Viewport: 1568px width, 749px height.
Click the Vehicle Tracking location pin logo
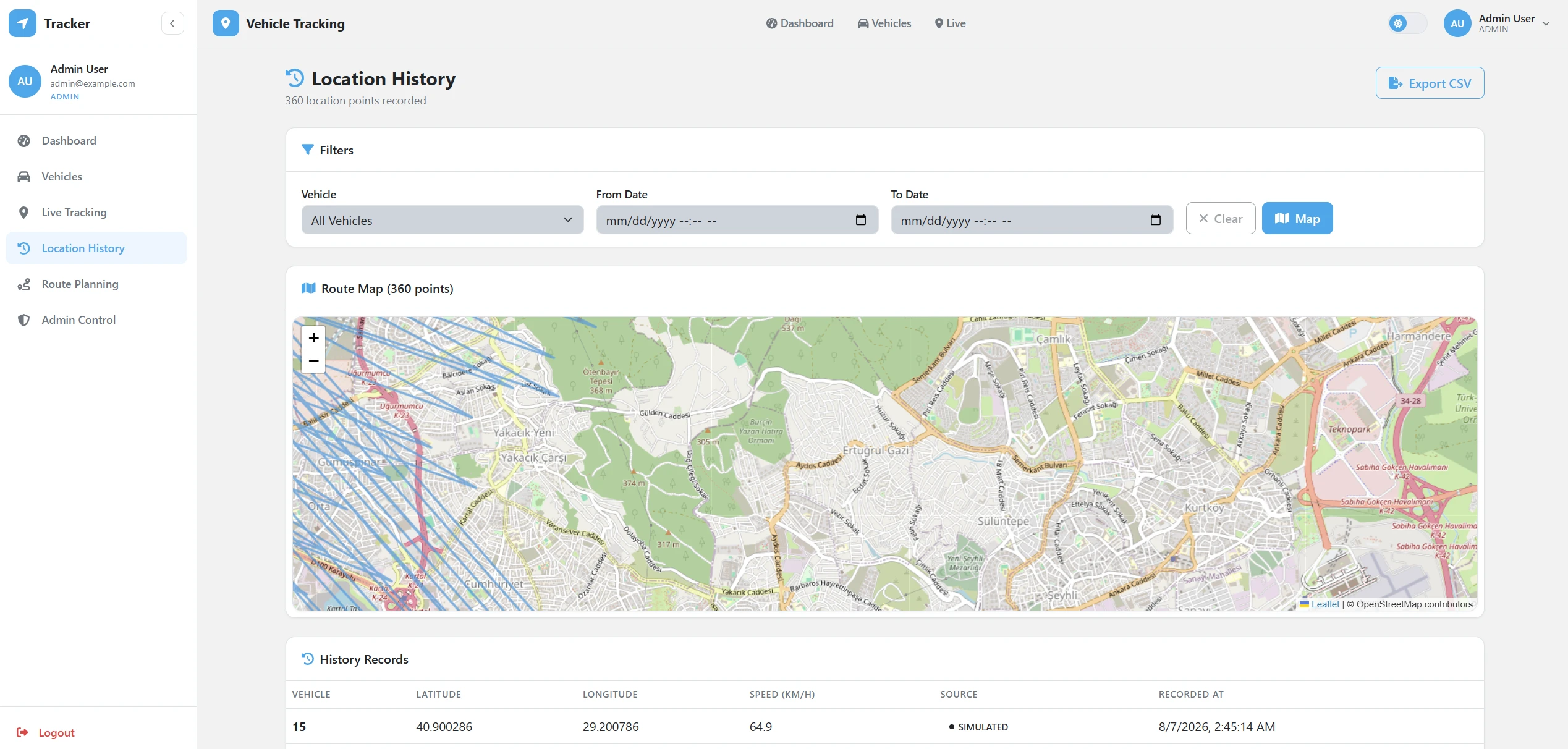(x=226, y=23)
